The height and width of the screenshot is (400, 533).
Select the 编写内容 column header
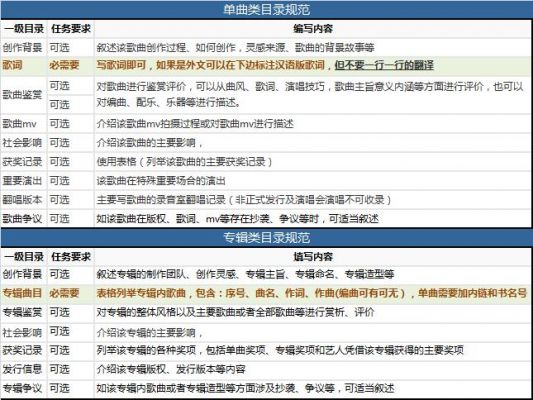pyautogui.click(x=313, y=29)
